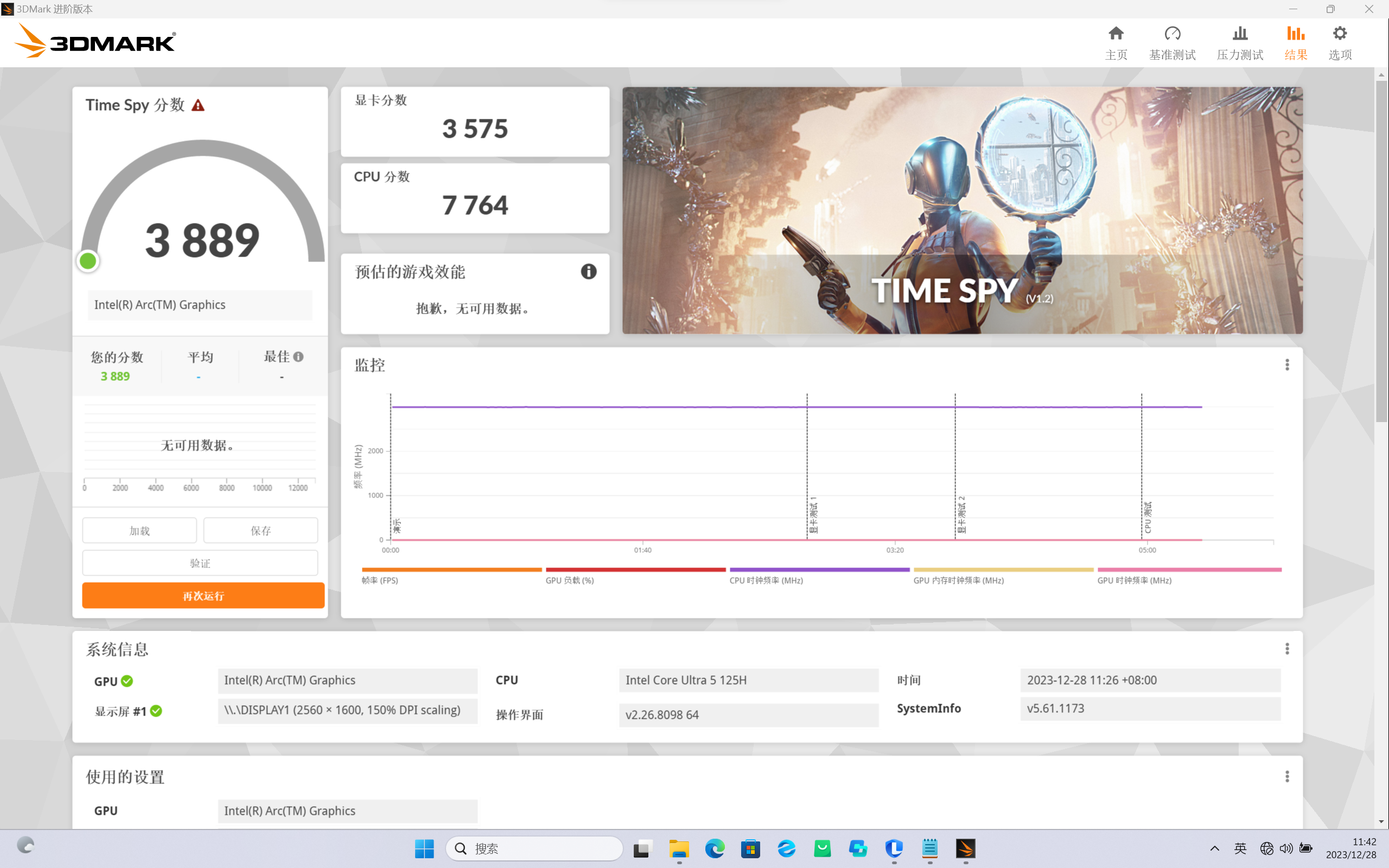Click the CPU 分数 7 764 card
Viewport: 1389px width, 868px height.
[475, 198]
